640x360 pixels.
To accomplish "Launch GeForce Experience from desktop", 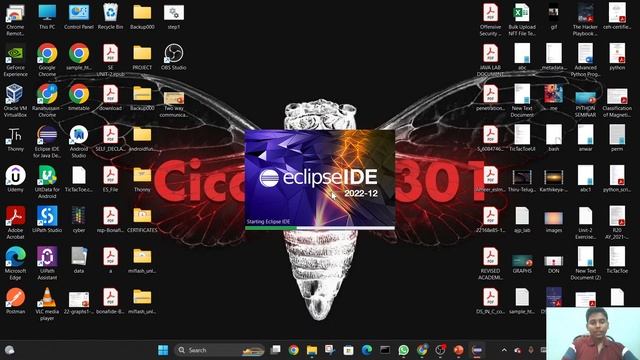I will click(15, 60).
